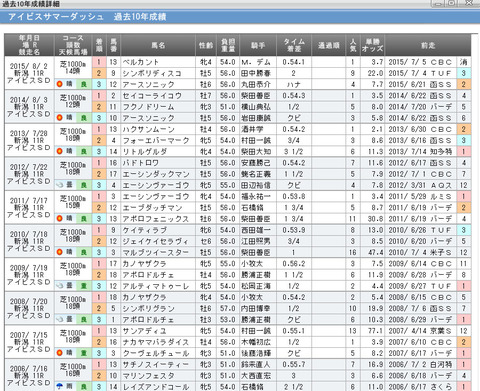This screenshot has width=480, height=391.
Task: Select horse name サチノスイーティー
Action: pyautogui.click(x=156, y=365)
